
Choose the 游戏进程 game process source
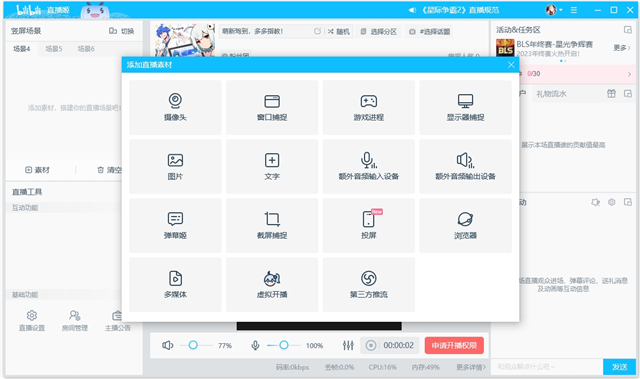coord(369,107)
